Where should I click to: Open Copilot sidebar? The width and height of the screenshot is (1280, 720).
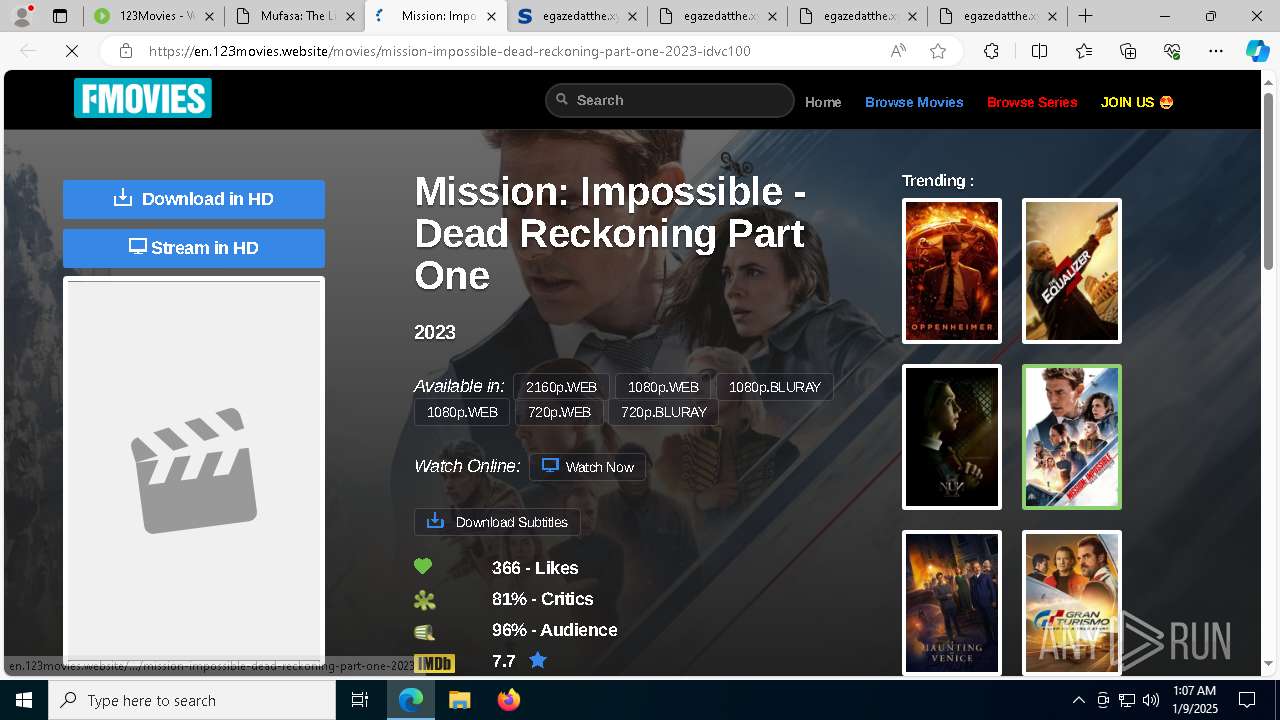click(1257, 51)
